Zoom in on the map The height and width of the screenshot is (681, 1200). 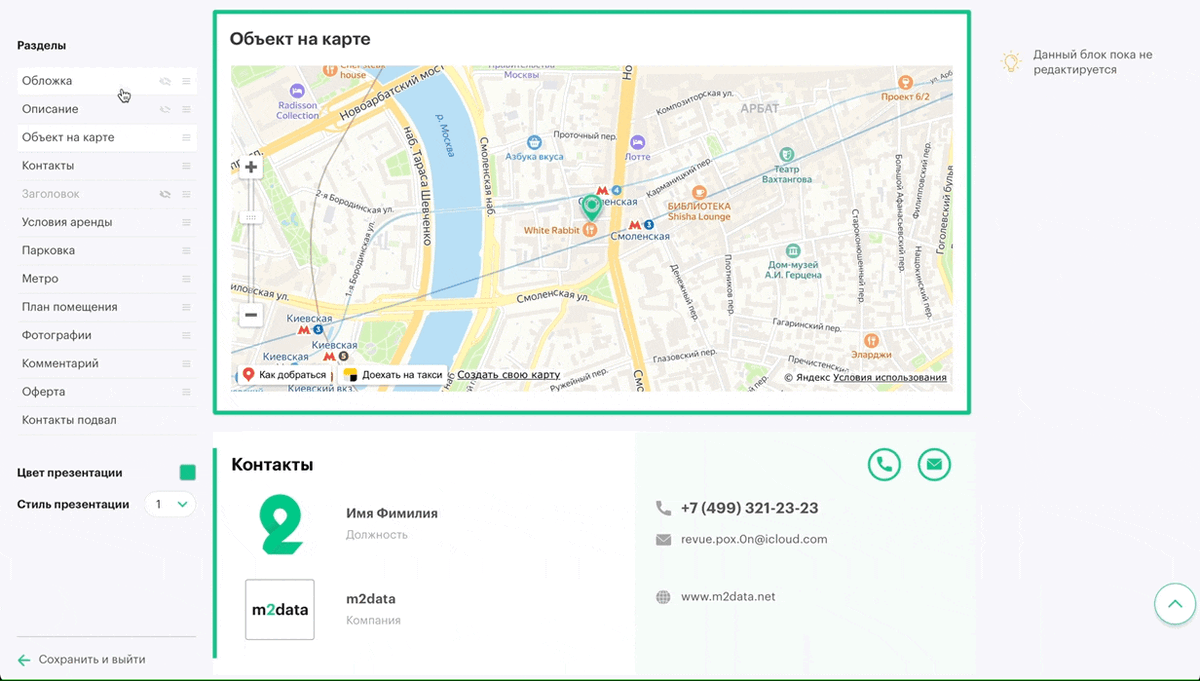(250, 166)
